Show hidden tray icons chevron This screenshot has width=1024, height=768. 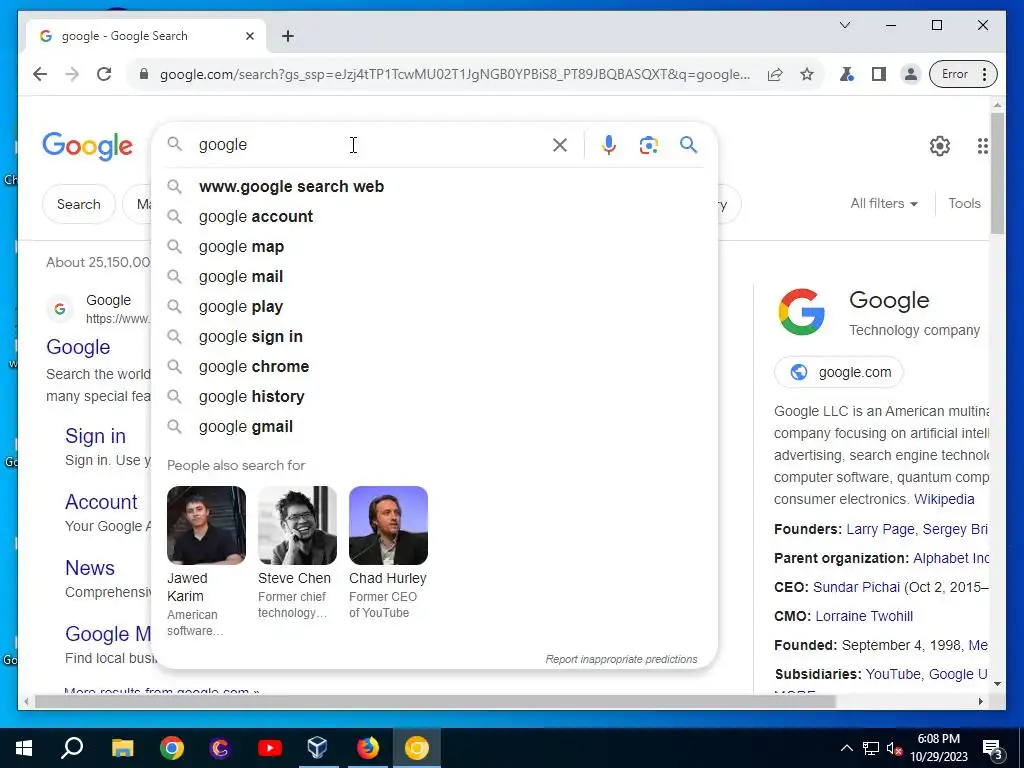pos(846,748)
